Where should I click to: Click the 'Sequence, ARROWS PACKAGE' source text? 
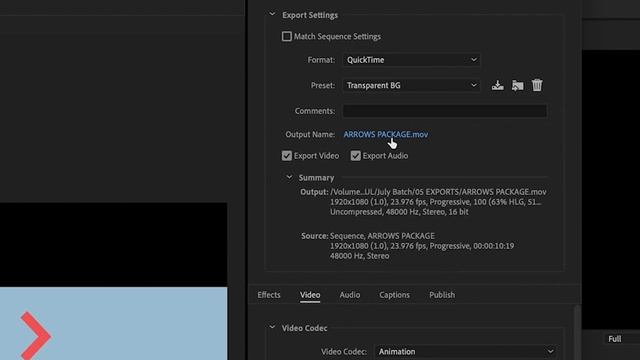[x=382, y=236]
